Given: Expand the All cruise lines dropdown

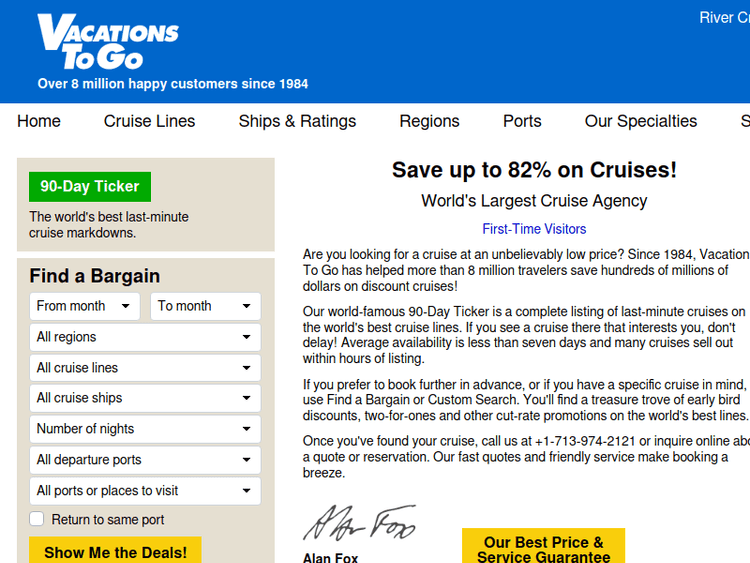Looking at the screenshot, I should pos(144,368).
